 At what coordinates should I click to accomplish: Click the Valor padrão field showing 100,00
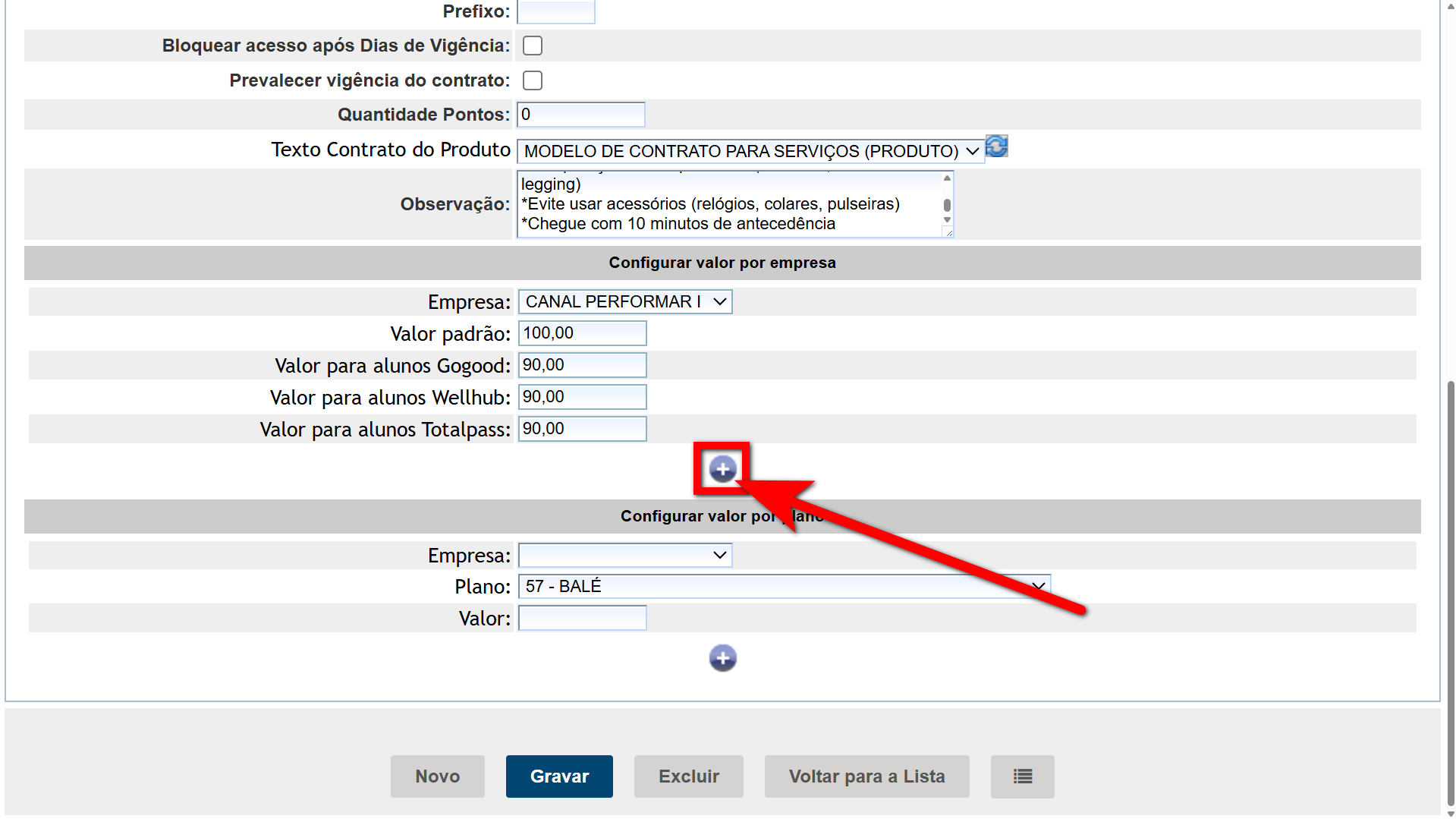tap(582, 333)
